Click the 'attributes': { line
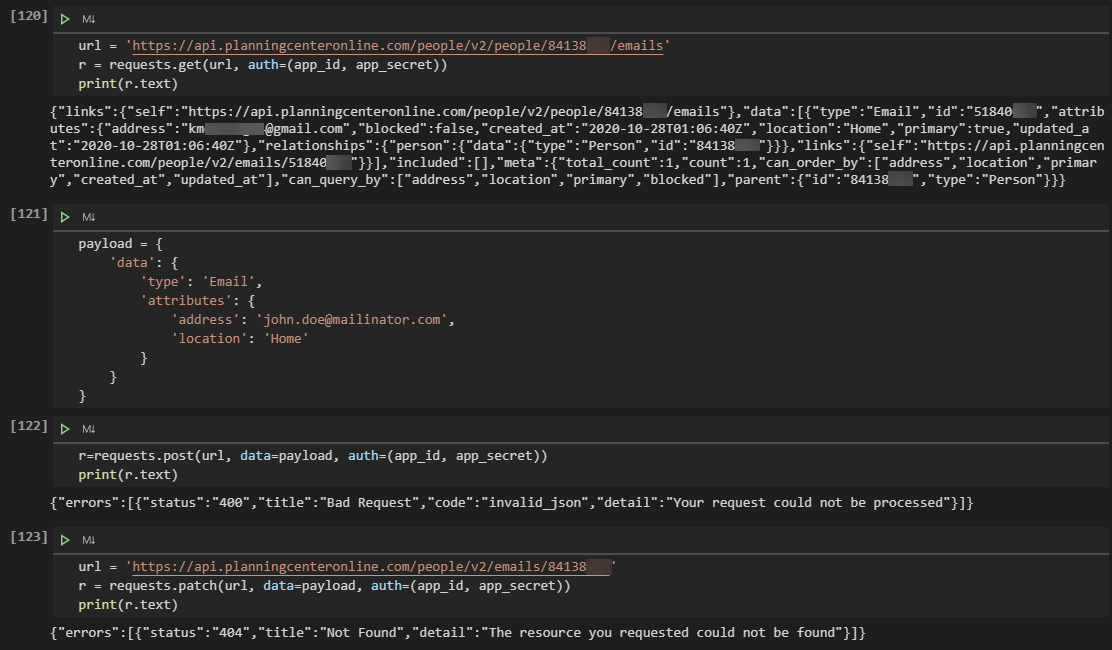Image resolution: width=1112 pixels, height=650 pixels. coord(198,301)
